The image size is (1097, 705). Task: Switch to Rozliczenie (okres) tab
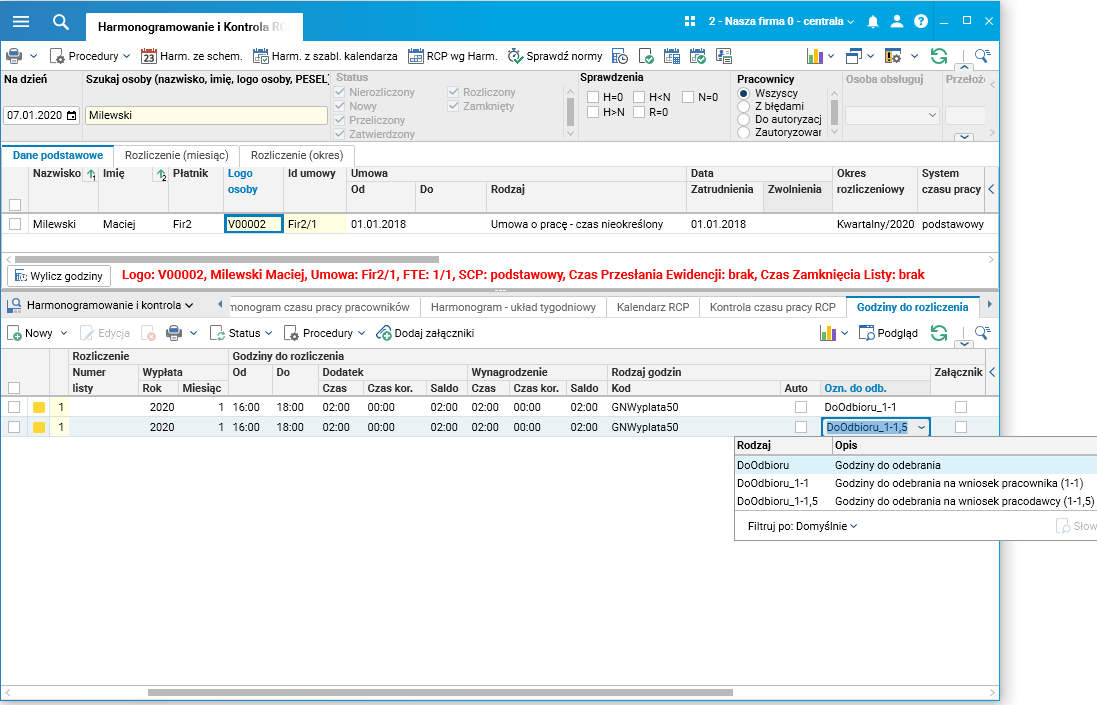coord(297,155)
